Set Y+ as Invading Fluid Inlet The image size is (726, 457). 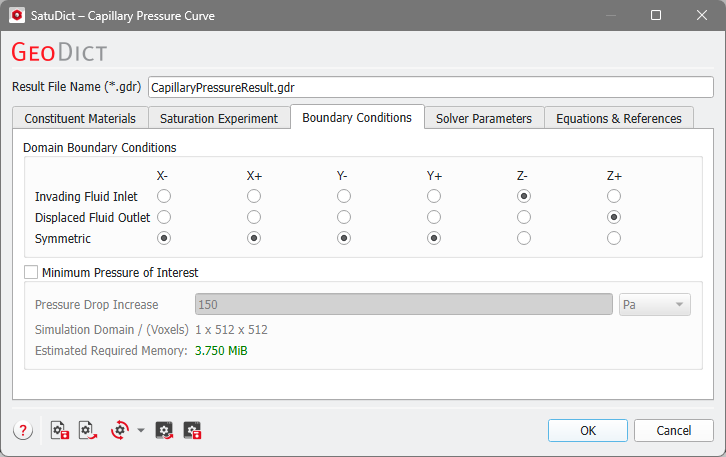click(434, 196)
